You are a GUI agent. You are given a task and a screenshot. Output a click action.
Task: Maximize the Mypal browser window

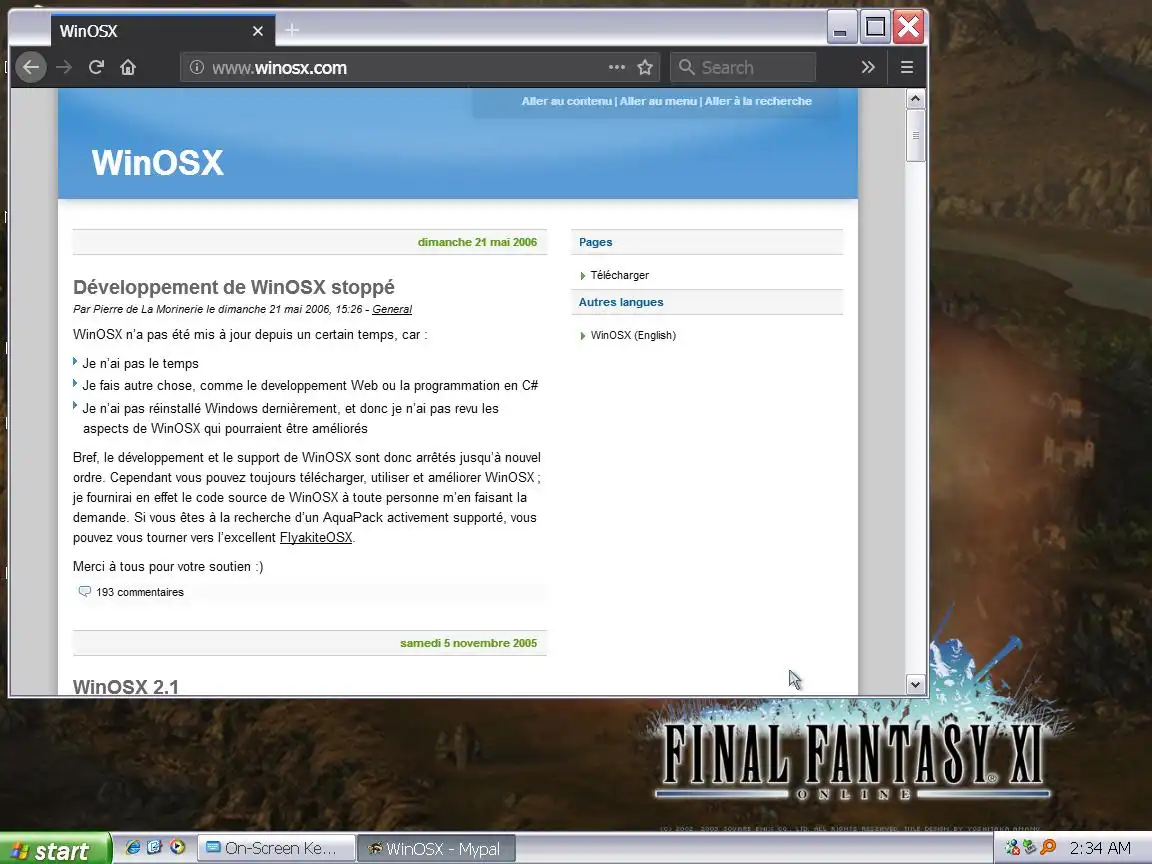875,28
